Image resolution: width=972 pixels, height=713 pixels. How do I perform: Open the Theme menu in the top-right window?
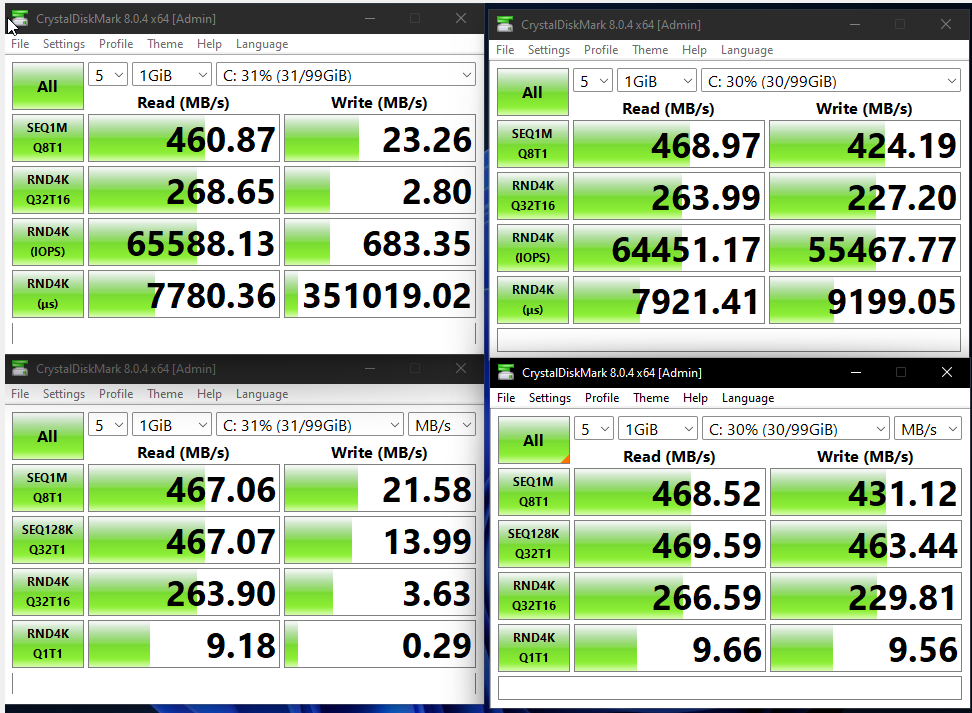pyautogui.click(x=650, y=50)
